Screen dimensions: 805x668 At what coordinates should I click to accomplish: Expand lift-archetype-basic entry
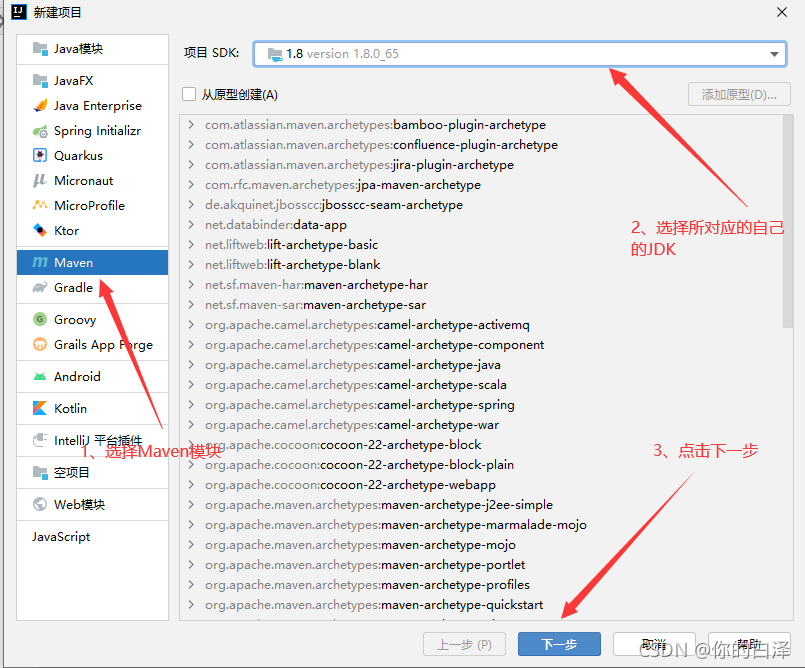(191, 244)
